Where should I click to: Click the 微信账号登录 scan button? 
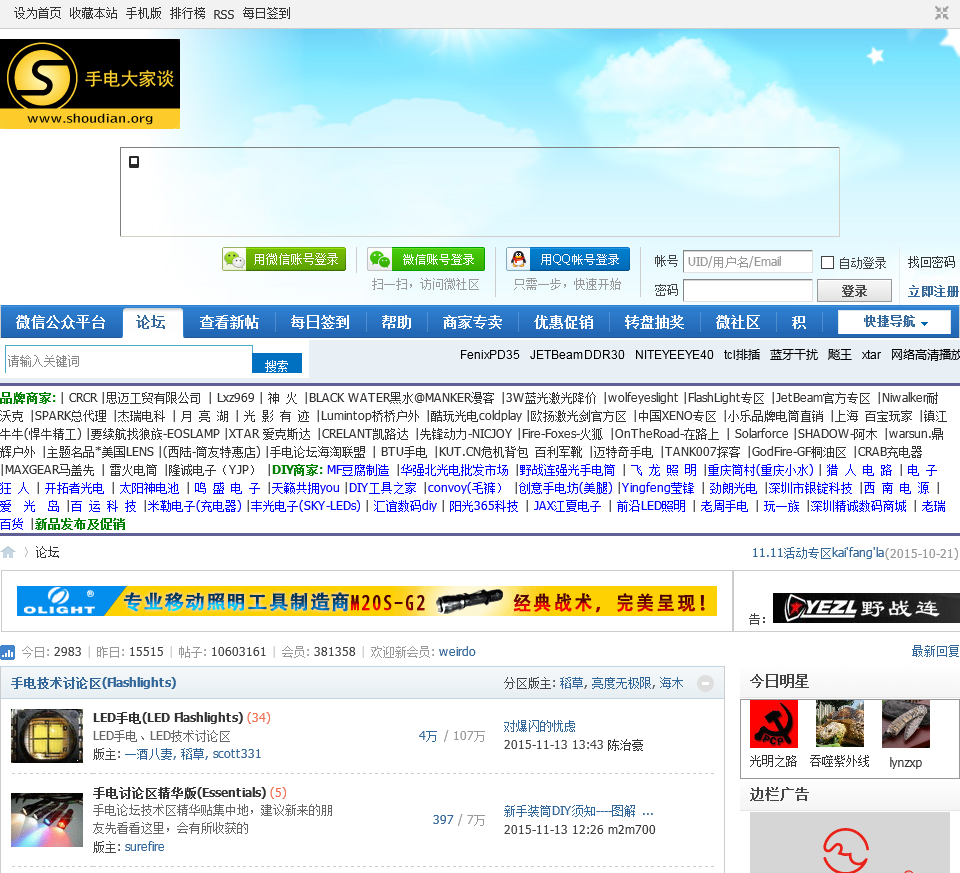click(426, 259)
